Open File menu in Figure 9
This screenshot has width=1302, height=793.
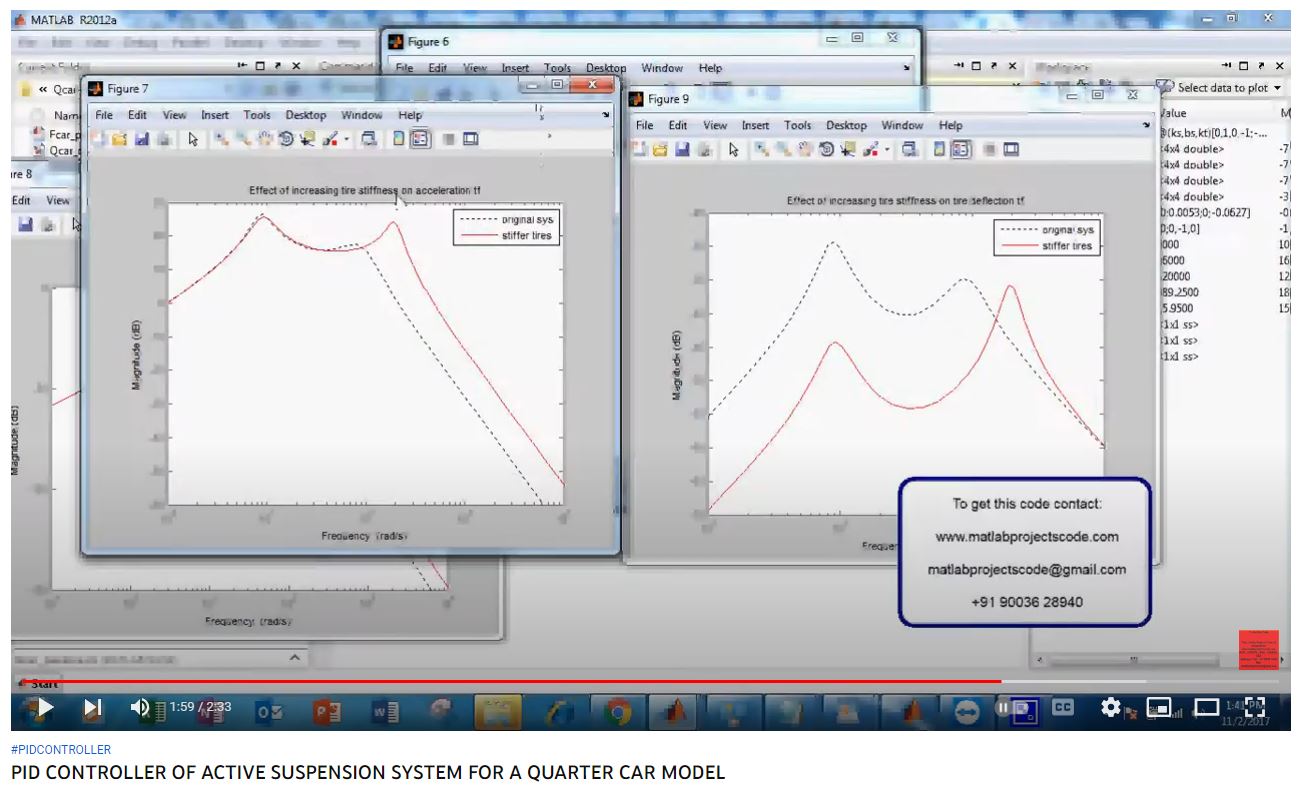pyautogui.click(x=645, y=125)
